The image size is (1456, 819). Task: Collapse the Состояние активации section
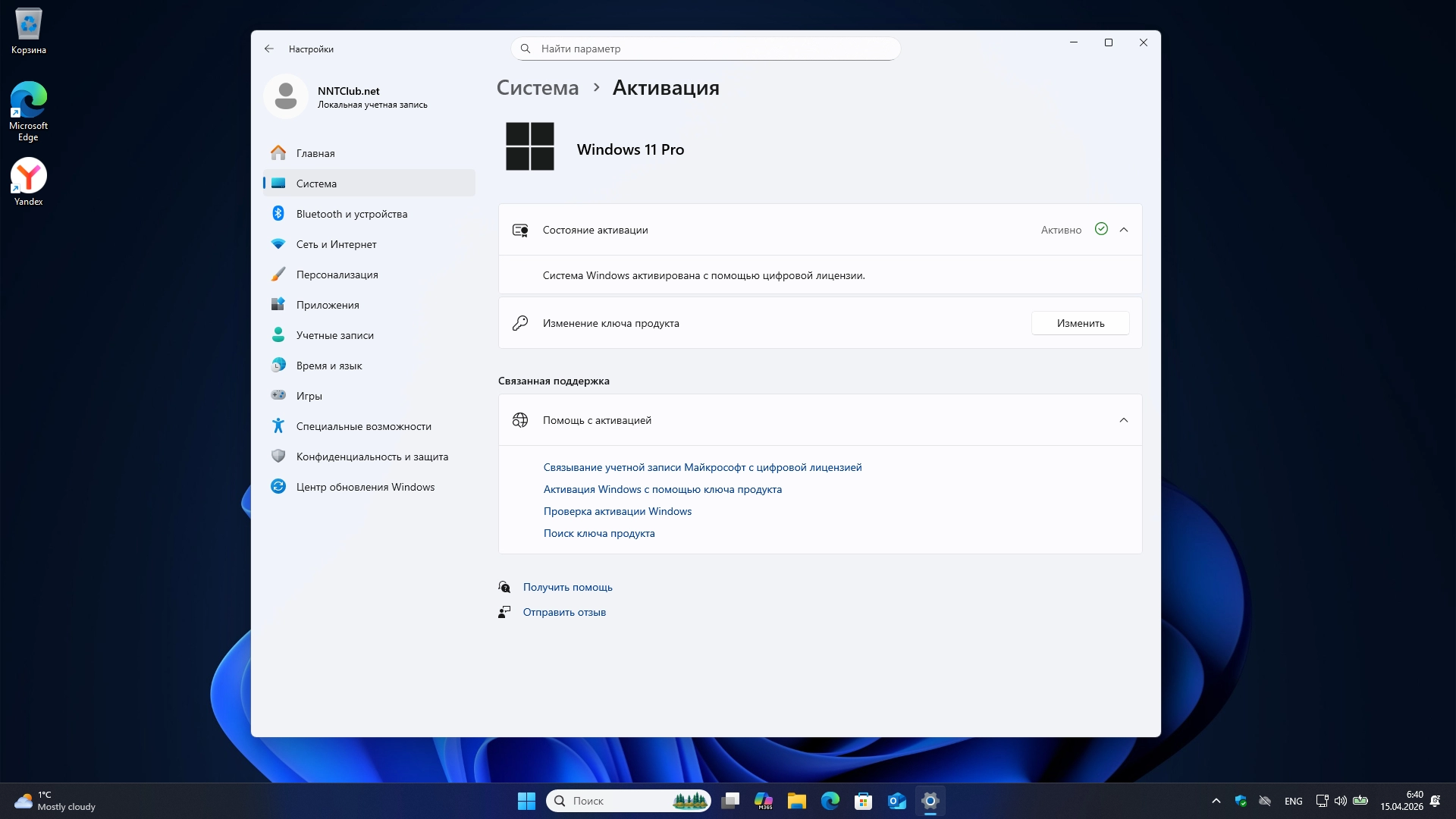[x=1123, y=230]
